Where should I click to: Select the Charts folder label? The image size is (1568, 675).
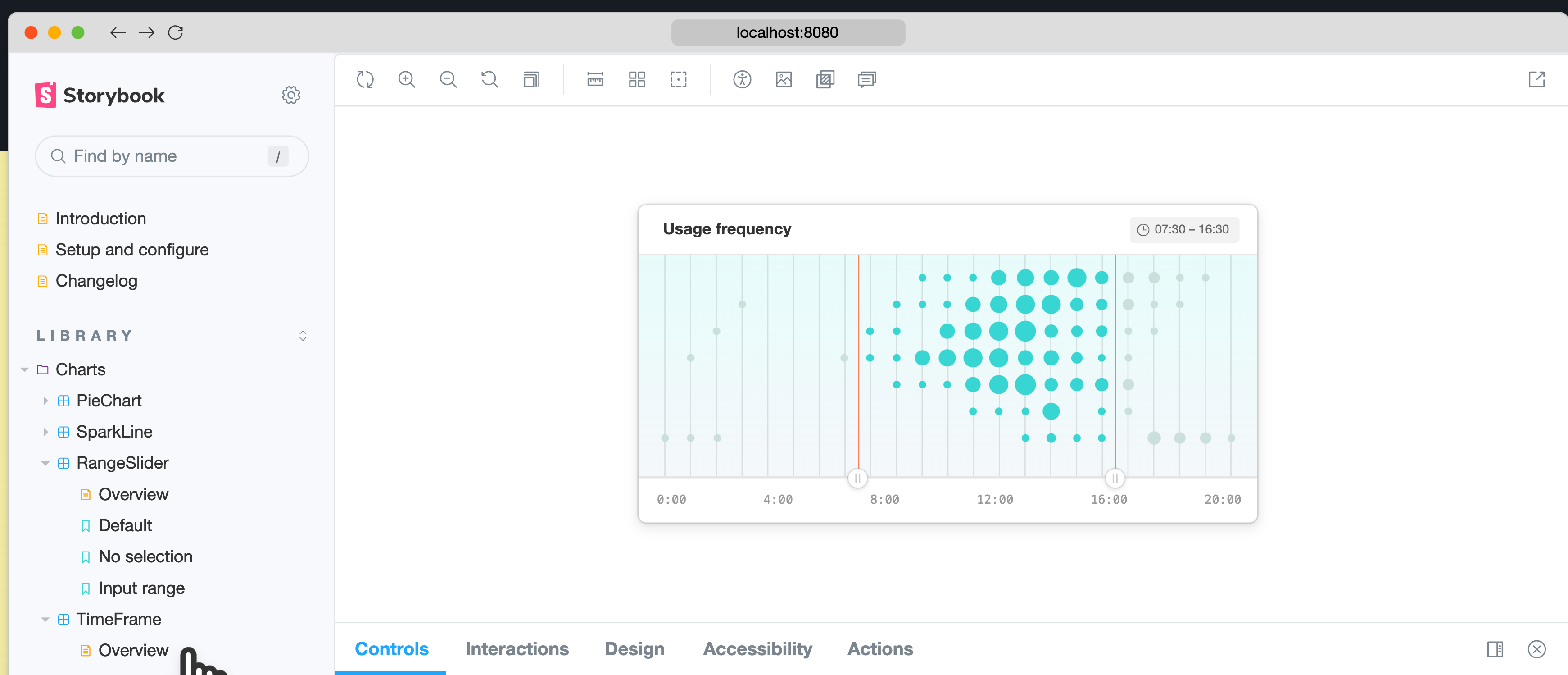80,370
